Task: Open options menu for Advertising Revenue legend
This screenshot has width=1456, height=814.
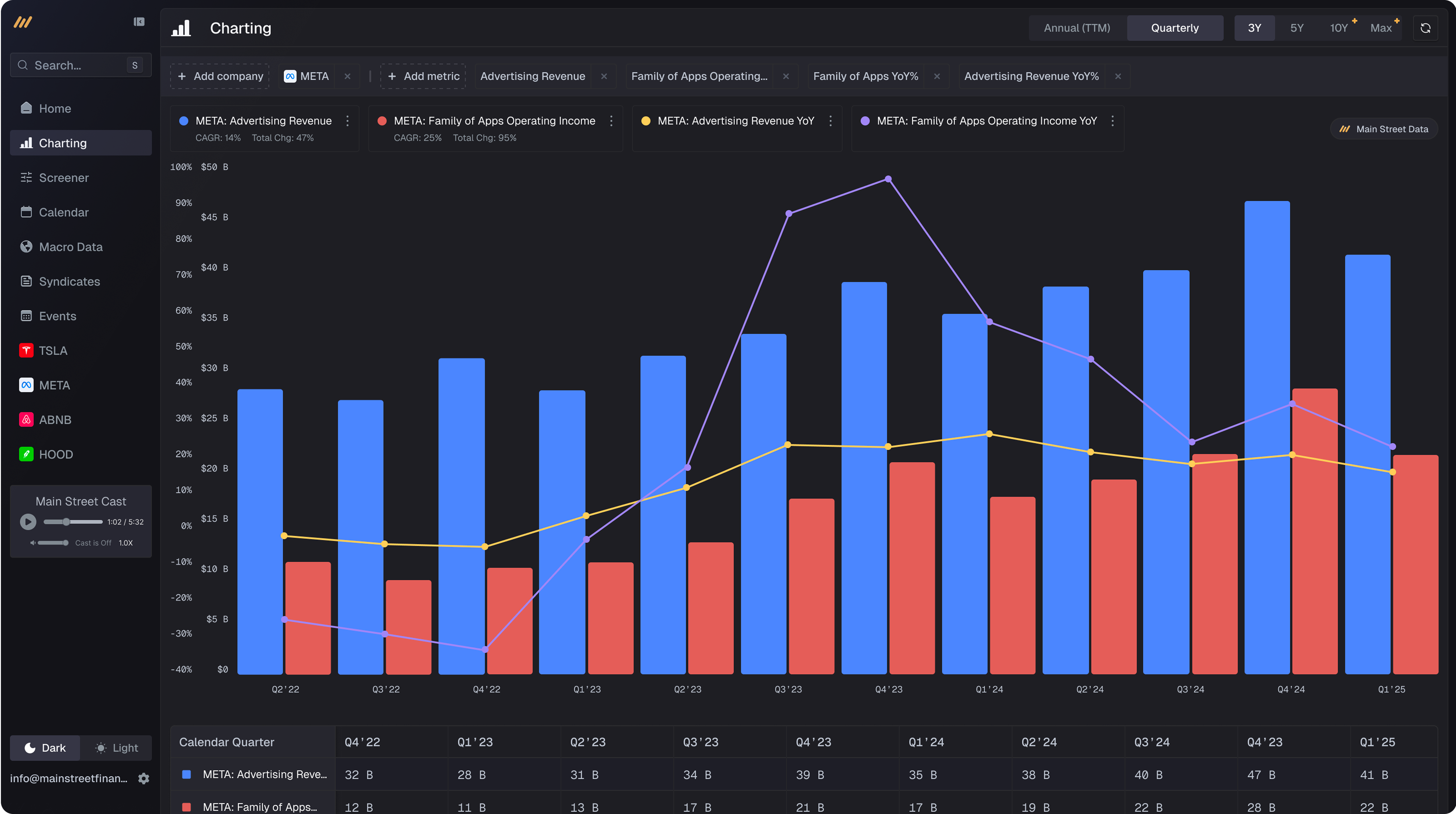Action: (x=348, y=120)
